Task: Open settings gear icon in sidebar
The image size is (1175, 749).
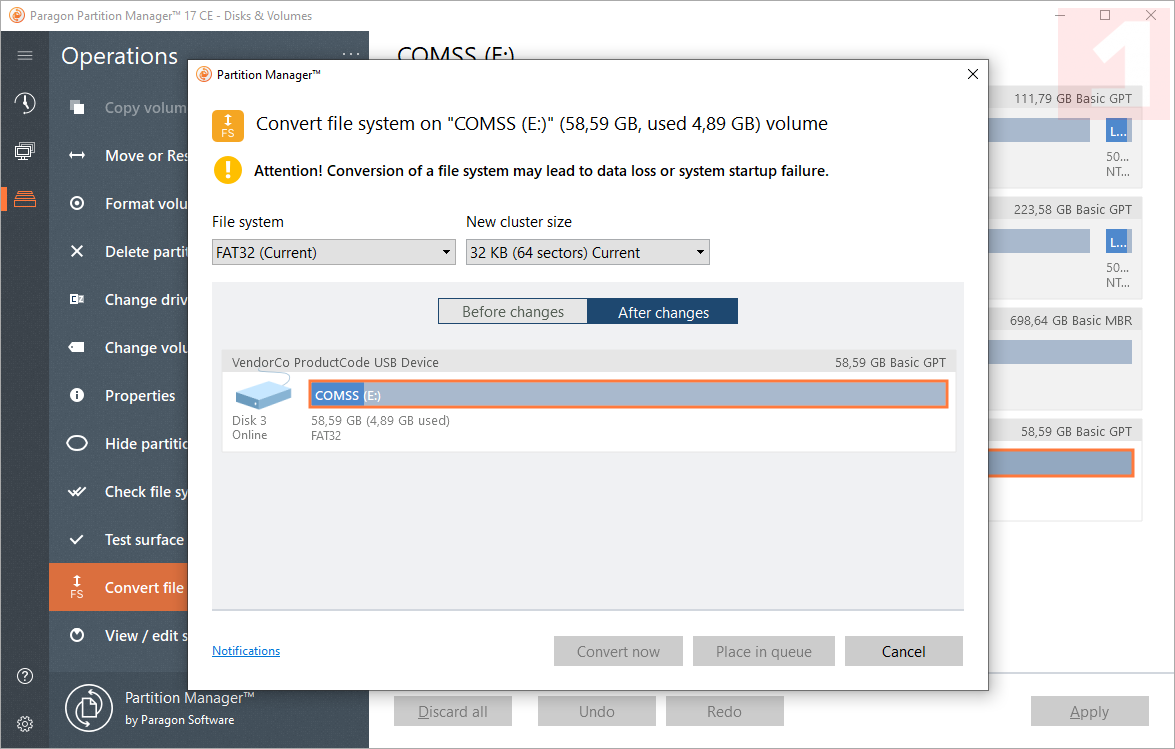Action: pos(25,724)
